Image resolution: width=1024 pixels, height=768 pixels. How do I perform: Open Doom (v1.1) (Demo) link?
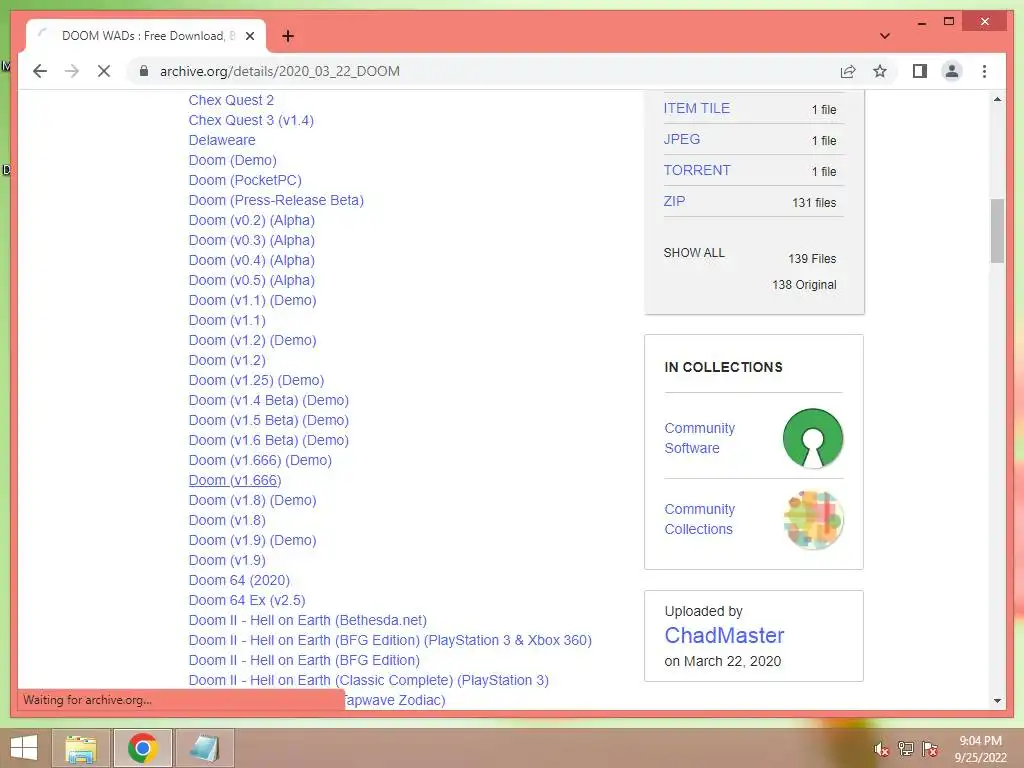(253, 300)
